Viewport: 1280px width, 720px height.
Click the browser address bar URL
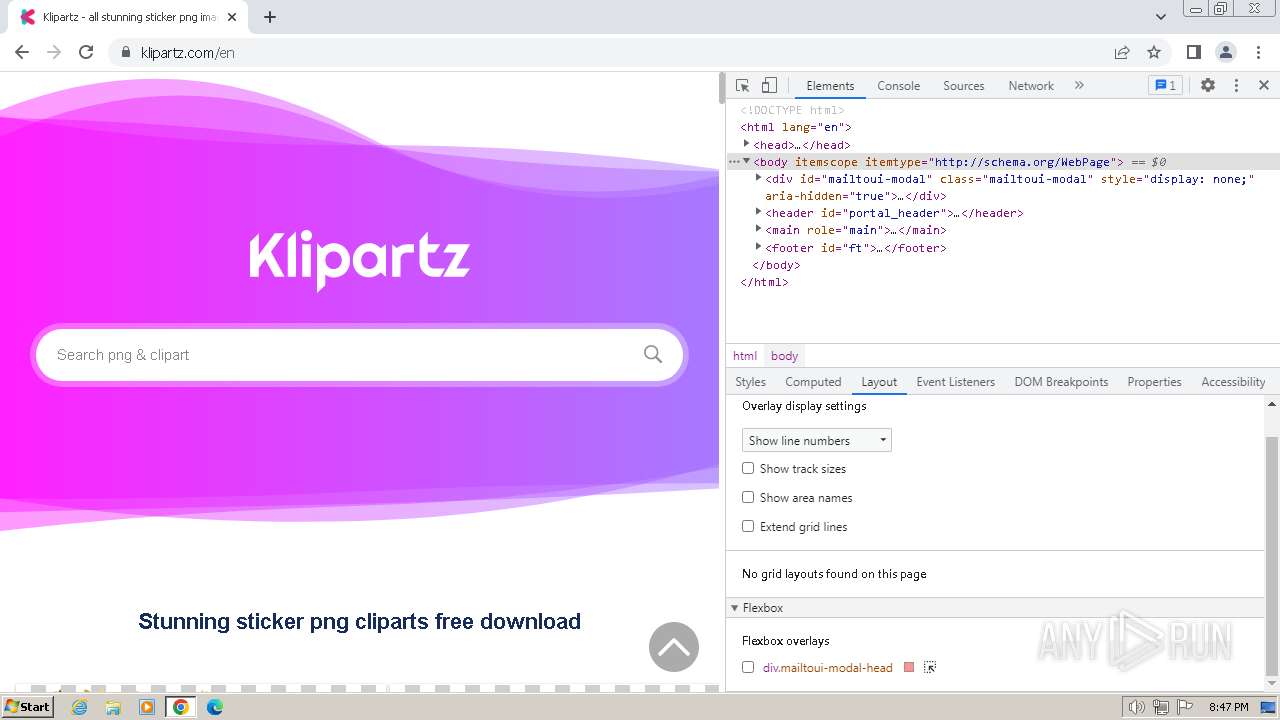pos(188,52)
